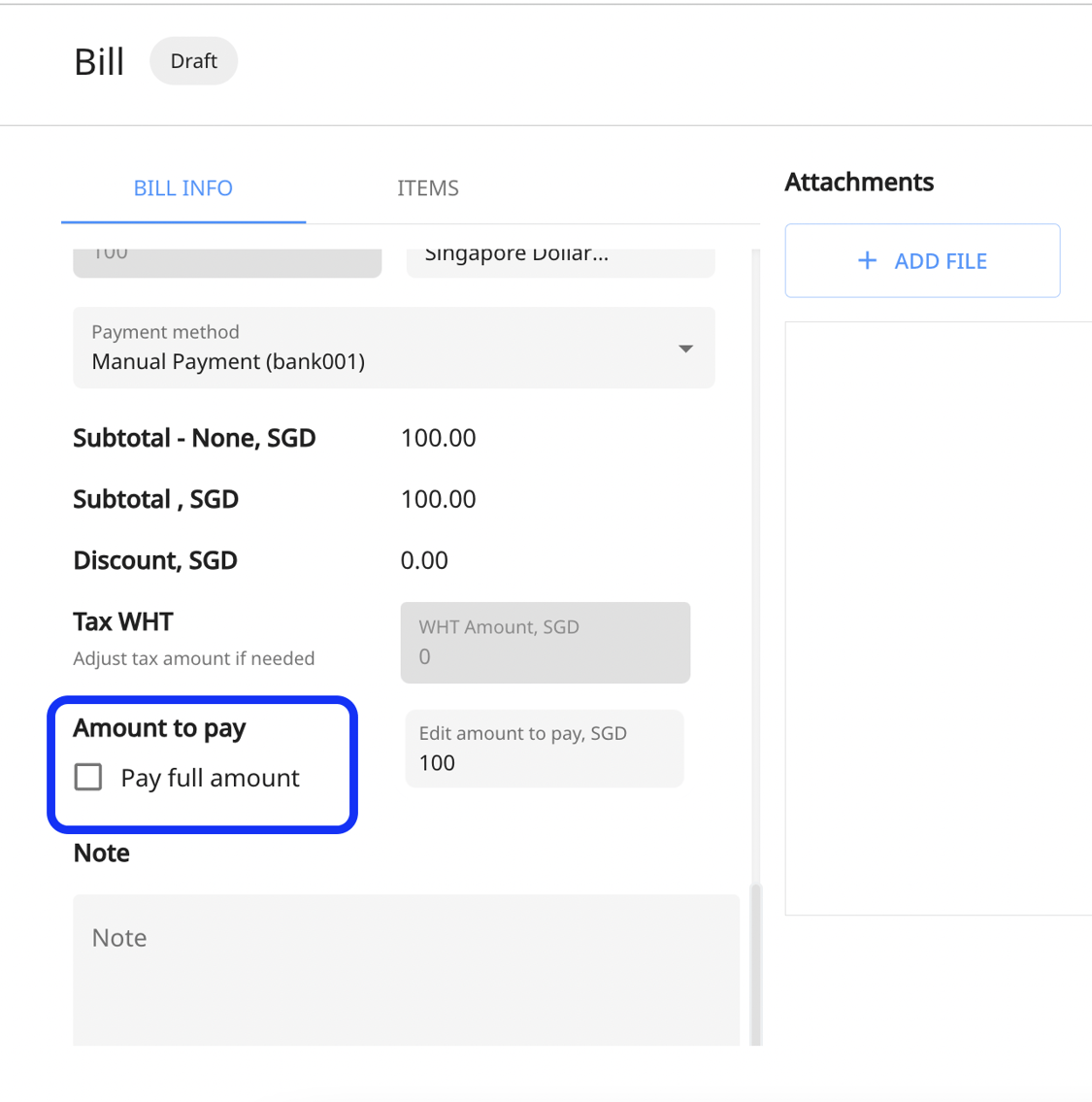Click the Payment method dropdown caret icon
The image size is (1092, 1102).
685,348
